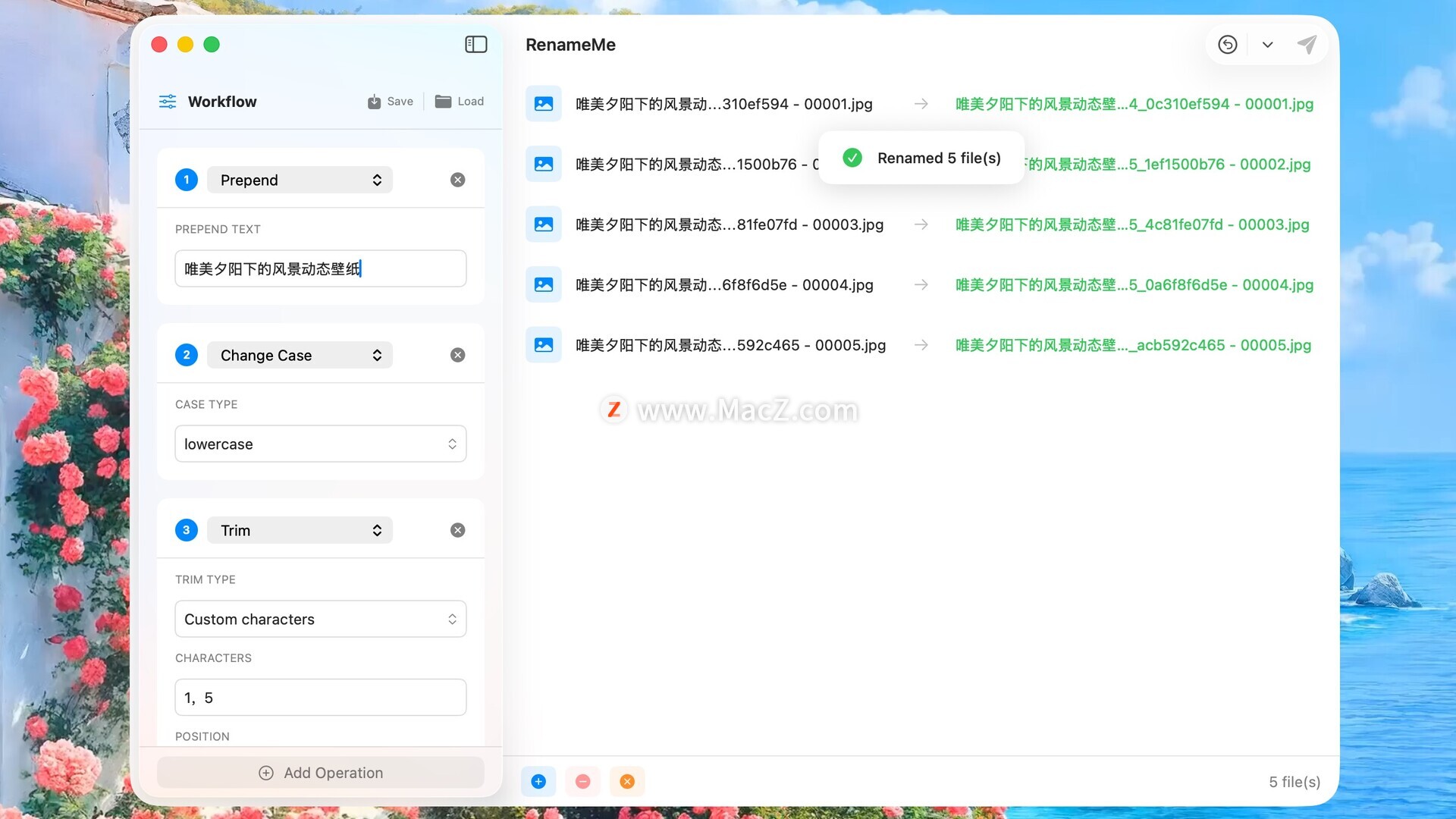Delete the Trim operation step
1456x819 pixels.
click(x=457, y=530)
